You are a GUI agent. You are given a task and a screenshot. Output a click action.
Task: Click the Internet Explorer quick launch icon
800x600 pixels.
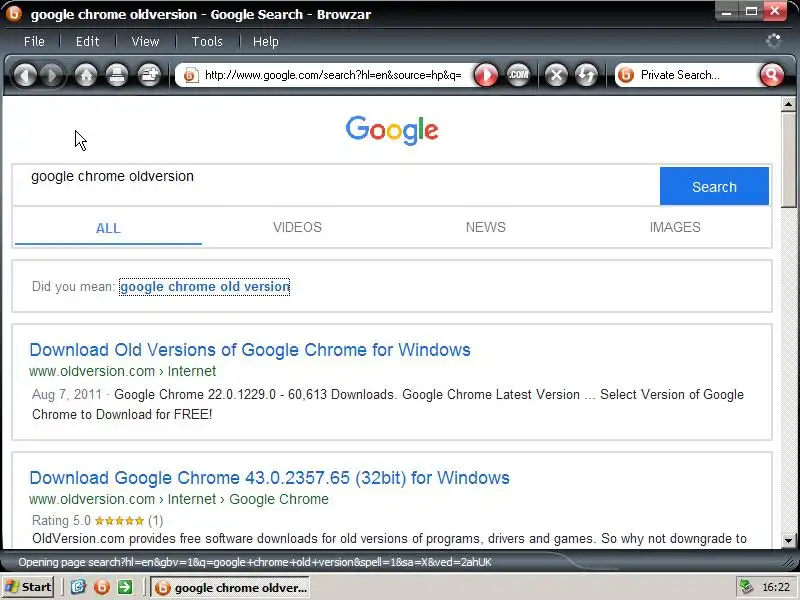(79, 587)
